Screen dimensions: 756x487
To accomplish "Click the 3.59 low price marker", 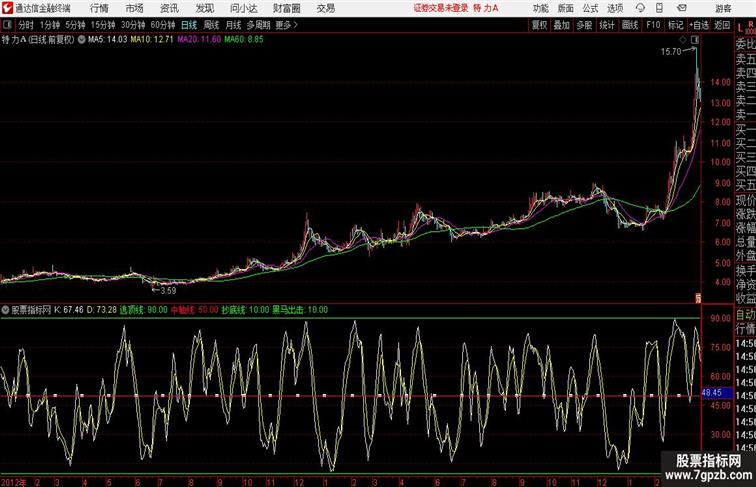I will 168,291.
